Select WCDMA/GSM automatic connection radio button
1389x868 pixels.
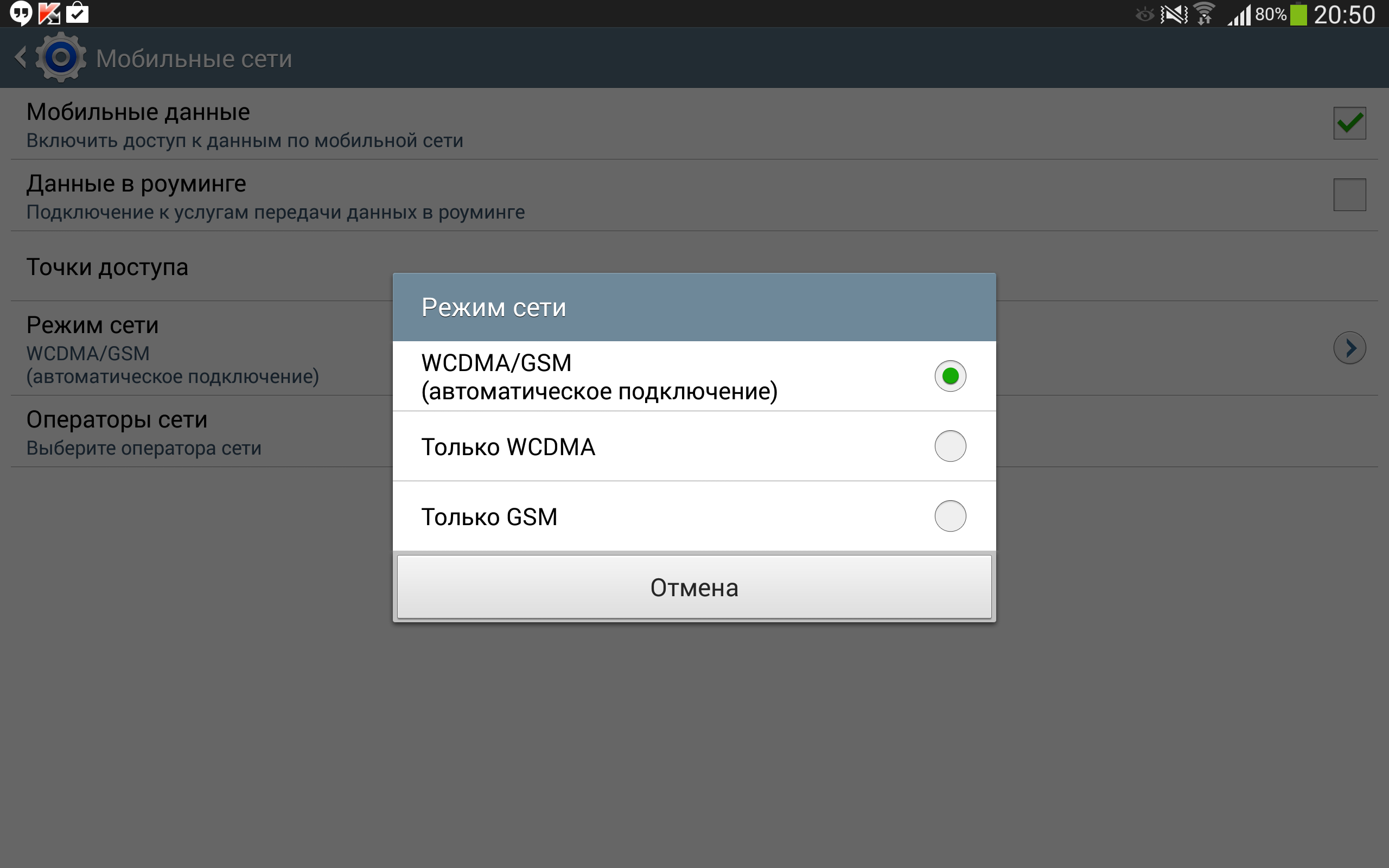click(x=950, y=376)
